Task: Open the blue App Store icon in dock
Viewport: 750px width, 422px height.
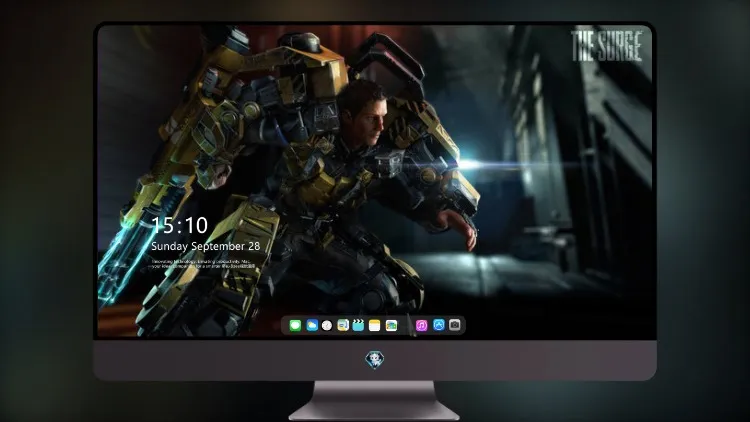Action: coord(439,325)
